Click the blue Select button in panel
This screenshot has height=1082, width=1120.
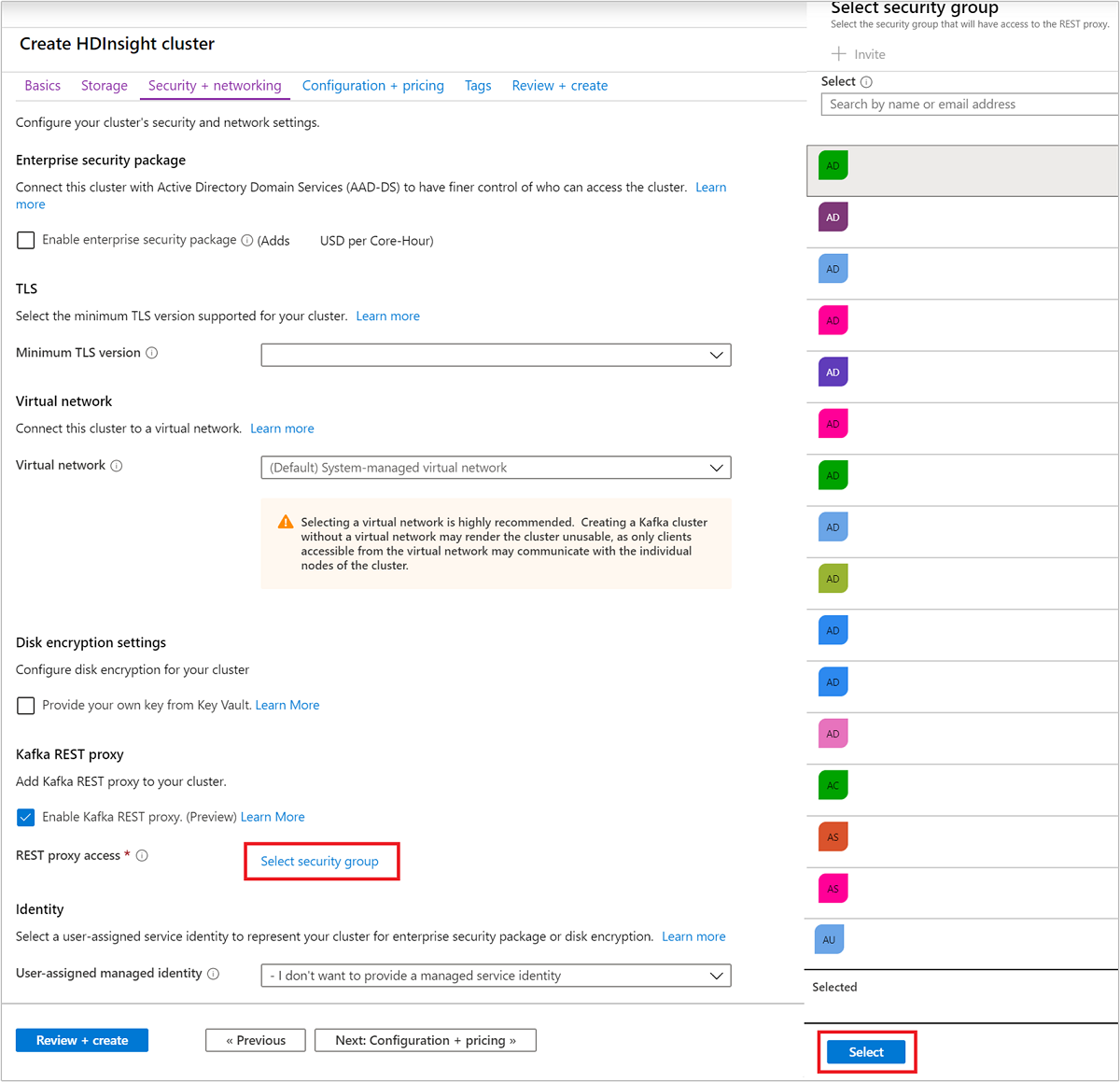click(866, 1051)
